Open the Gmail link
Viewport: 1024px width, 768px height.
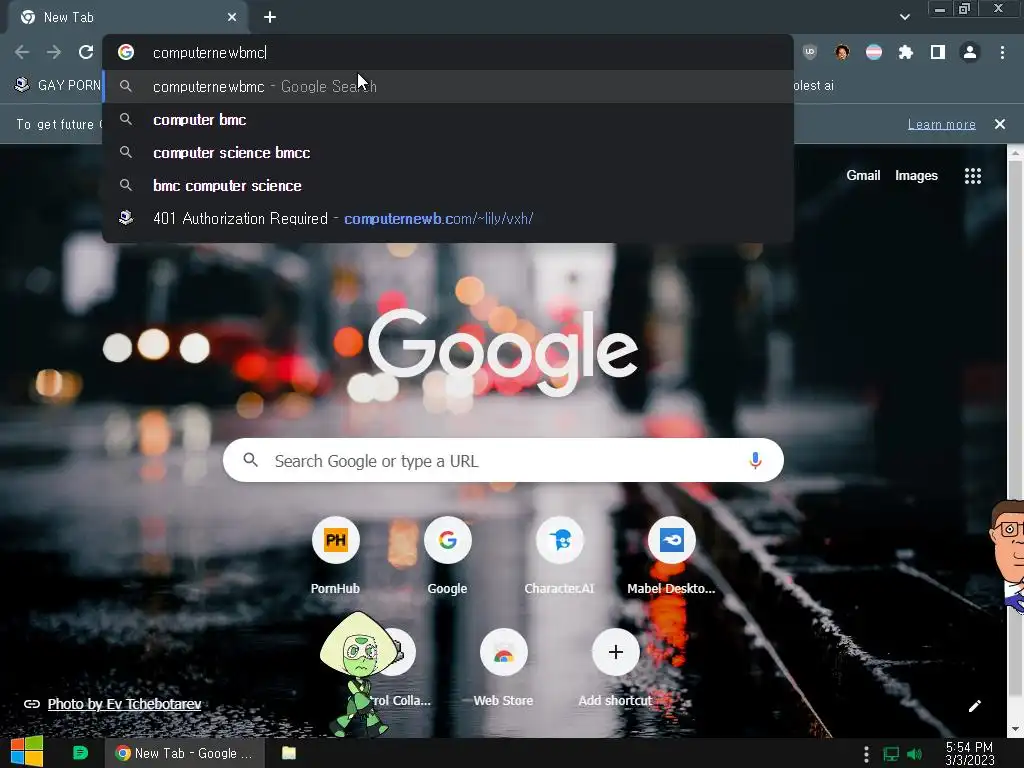pos(863,175)
